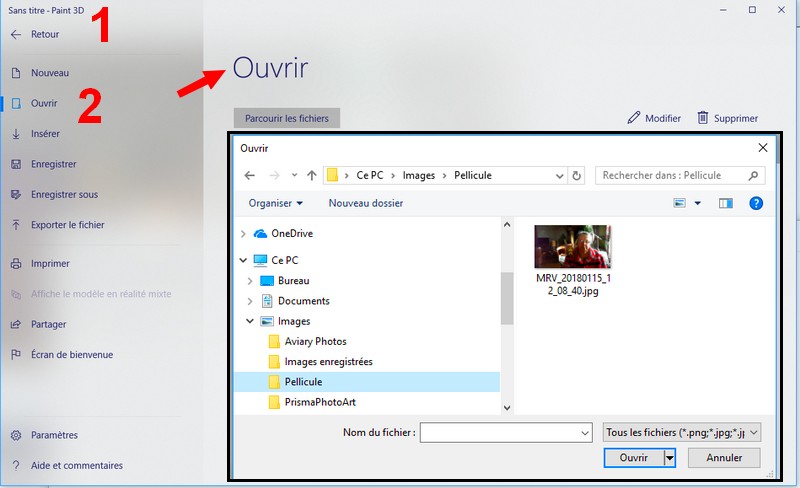Select the Pellicule folder in tree
This screenshot has width=800, height=488.
(366, 382)
